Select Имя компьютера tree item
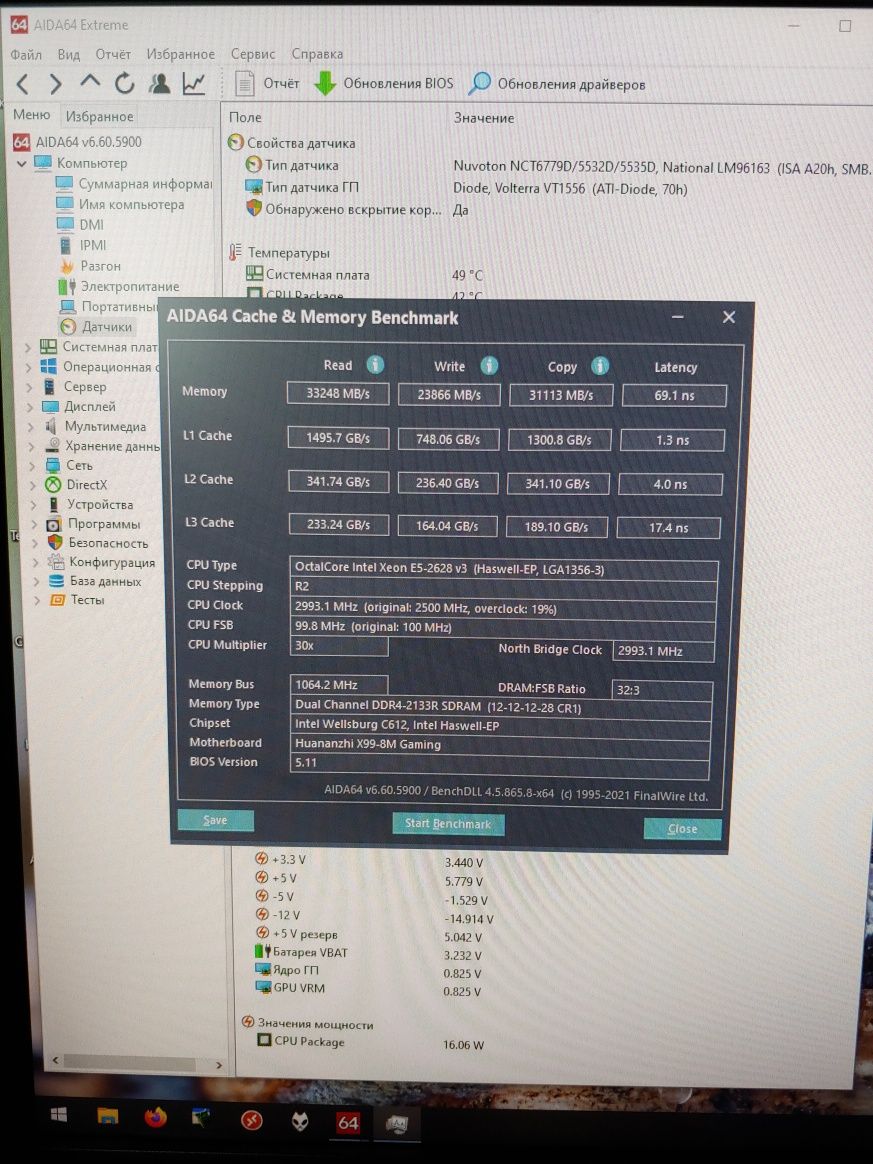This screenshot has height=1164, width=873. (x=121, y=204)
